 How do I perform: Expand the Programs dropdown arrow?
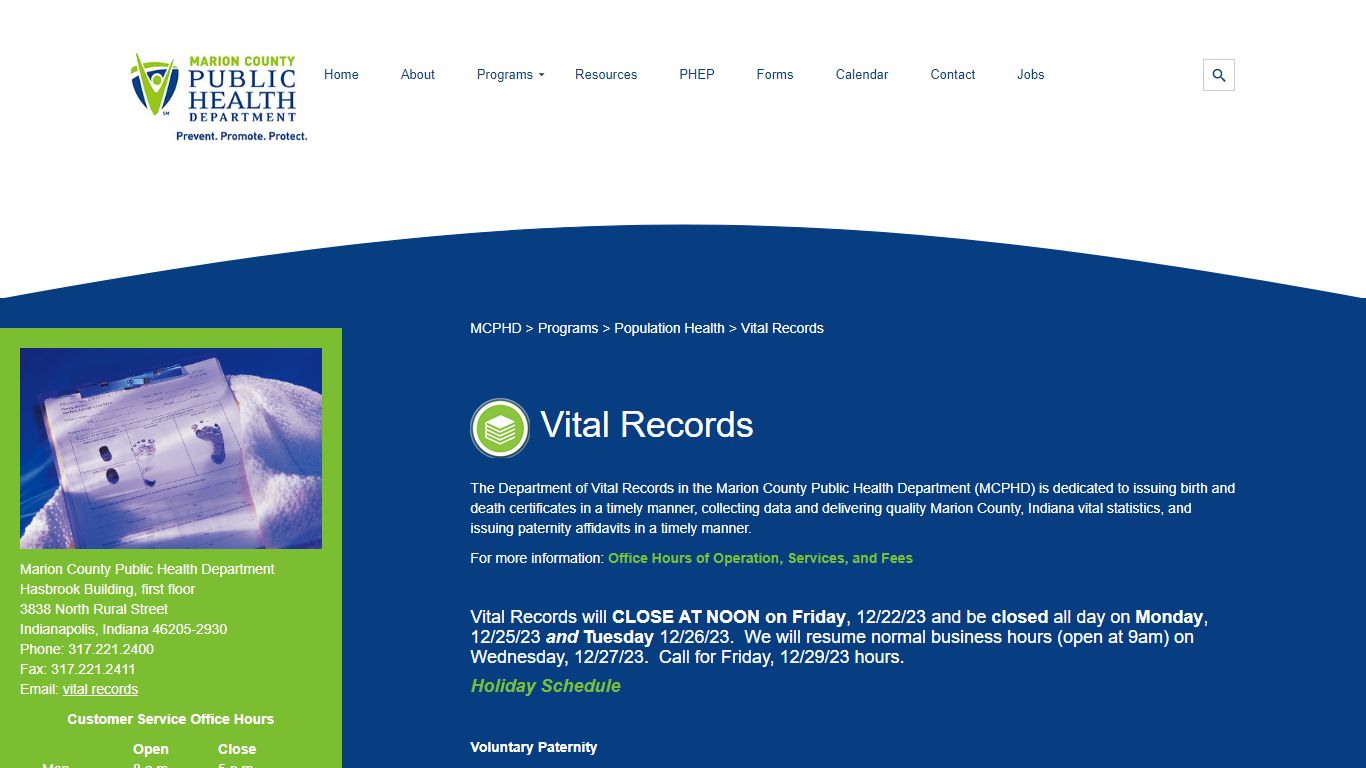(541, 75)
